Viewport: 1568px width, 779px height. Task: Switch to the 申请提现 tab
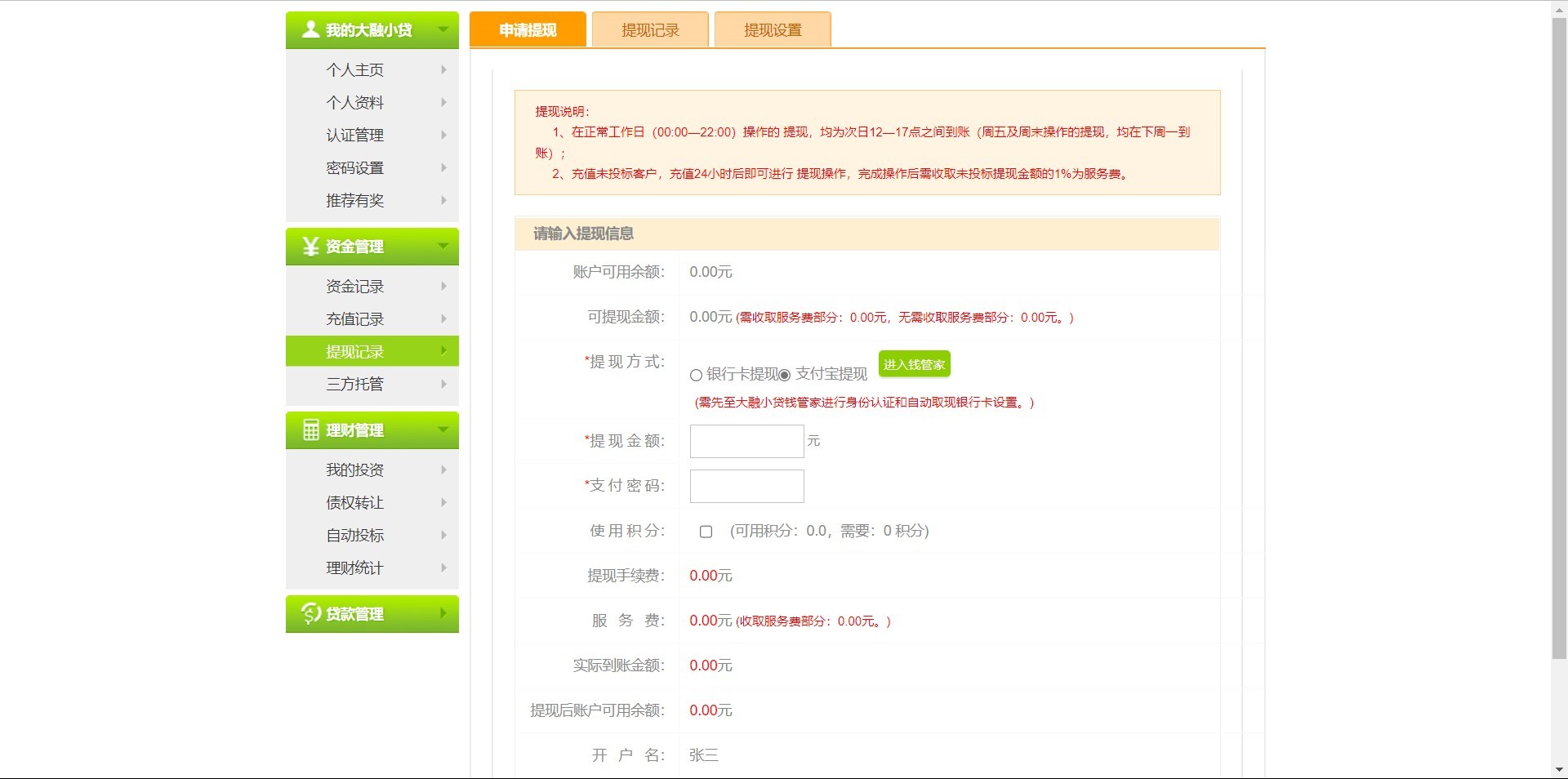(x=528, y=29)
